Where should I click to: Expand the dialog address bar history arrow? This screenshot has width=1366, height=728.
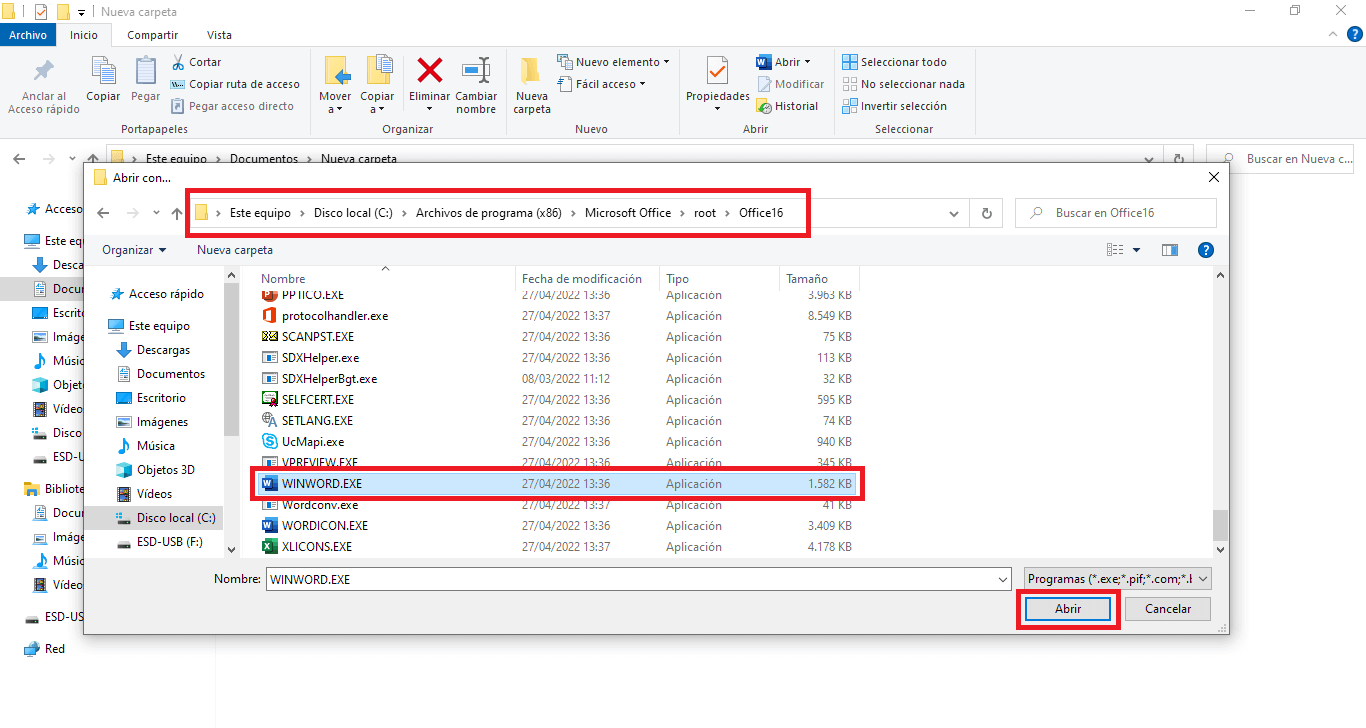[x=955, y=213]
